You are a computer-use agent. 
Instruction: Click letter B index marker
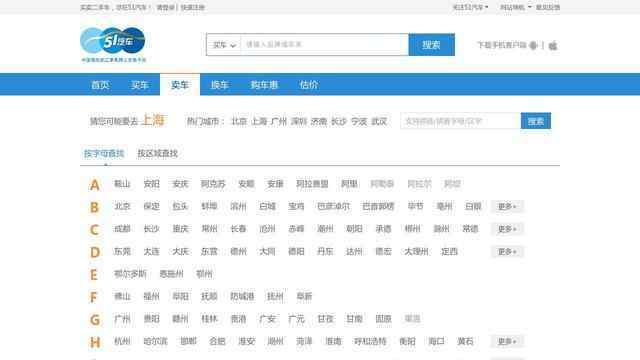click(95, 207)
